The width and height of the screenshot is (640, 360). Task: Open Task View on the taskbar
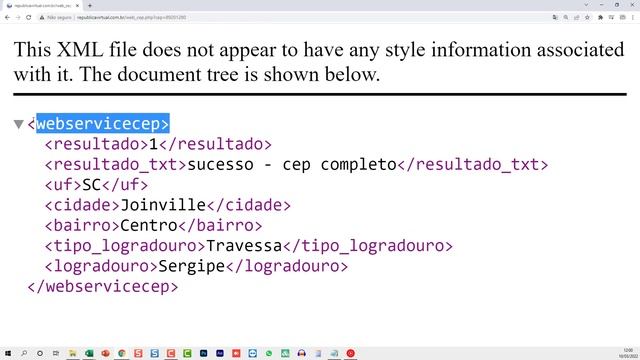(56, 353)
